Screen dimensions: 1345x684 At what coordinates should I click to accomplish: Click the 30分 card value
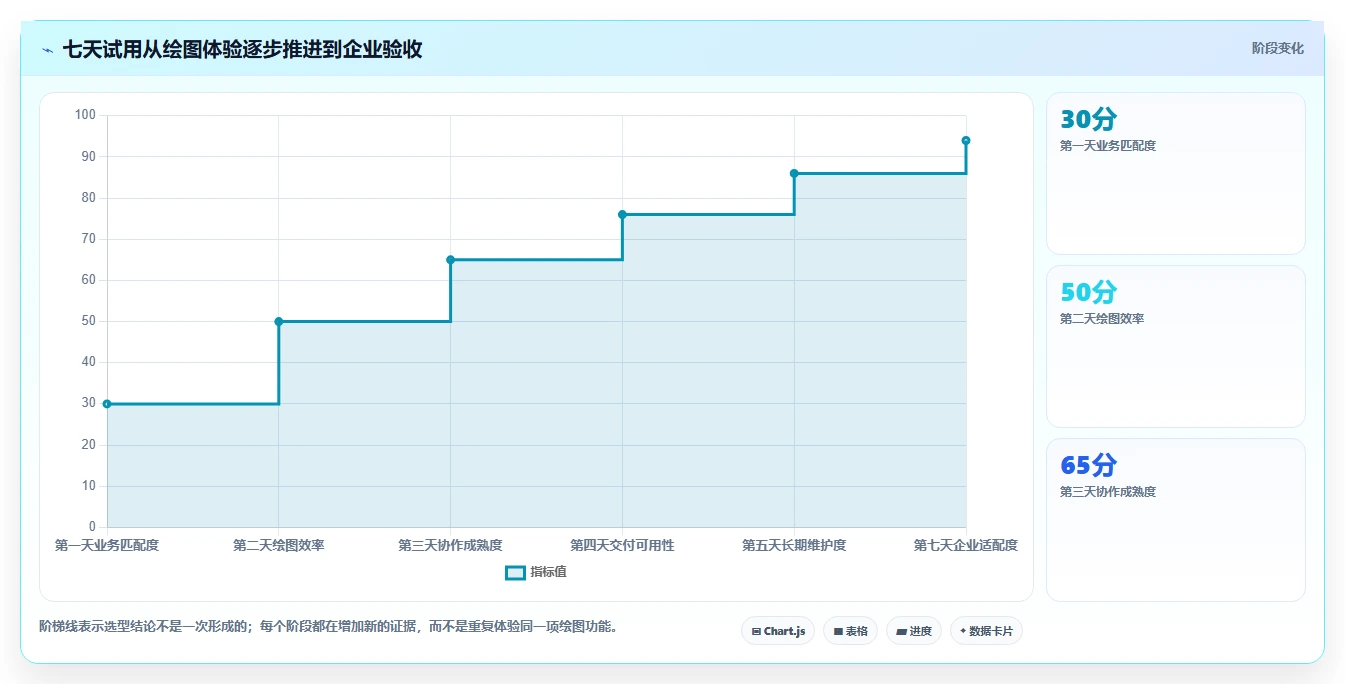(x=1088, y=120)
